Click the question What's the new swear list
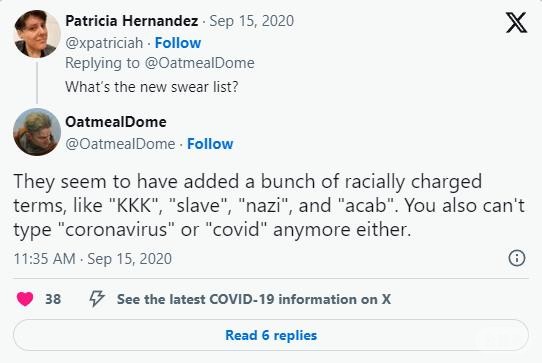 [152, 87]
